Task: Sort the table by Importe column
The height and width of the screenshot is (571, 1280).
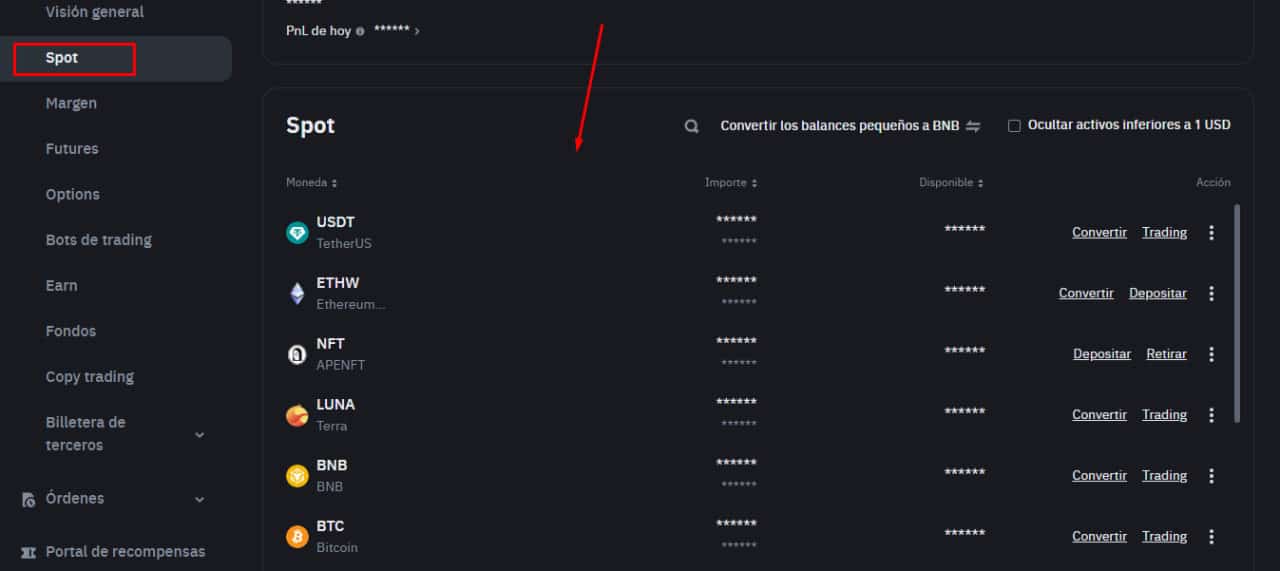Action: (x=731, y=183)
